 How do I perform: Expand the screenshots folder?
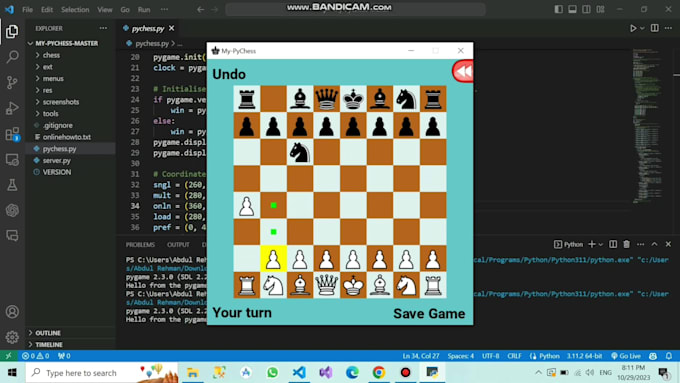(61, 102)
